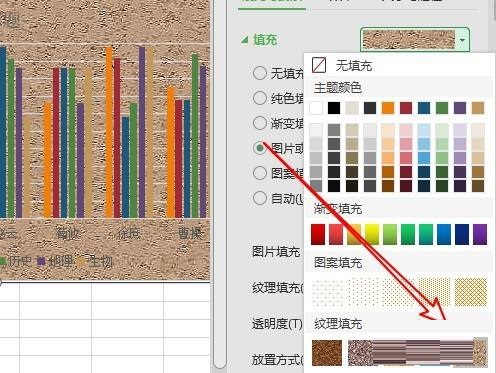
Task: Pick the tan theme color swatch
Action: coord(478,108)
